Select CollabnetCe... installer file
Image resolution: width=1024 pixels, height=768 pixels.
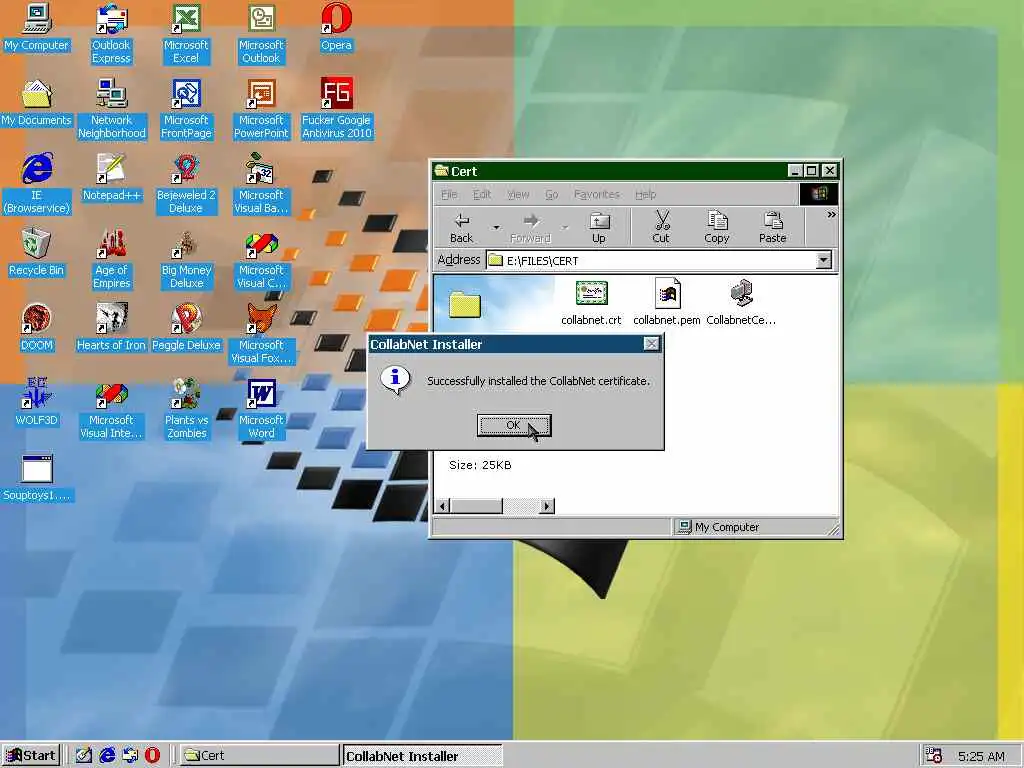[x=741, y=303]
